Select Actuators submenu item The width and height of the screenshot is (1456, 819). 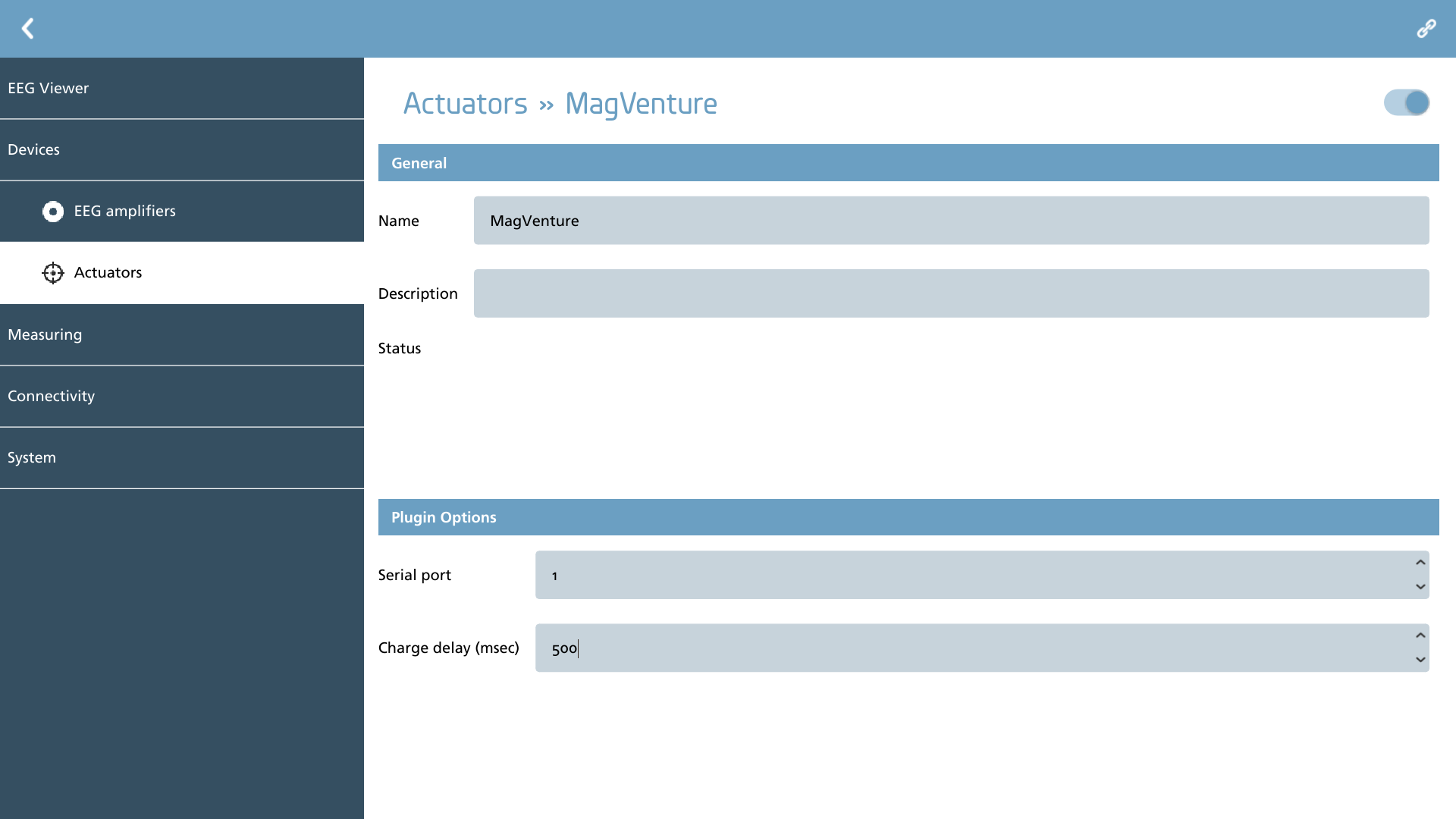182,273
